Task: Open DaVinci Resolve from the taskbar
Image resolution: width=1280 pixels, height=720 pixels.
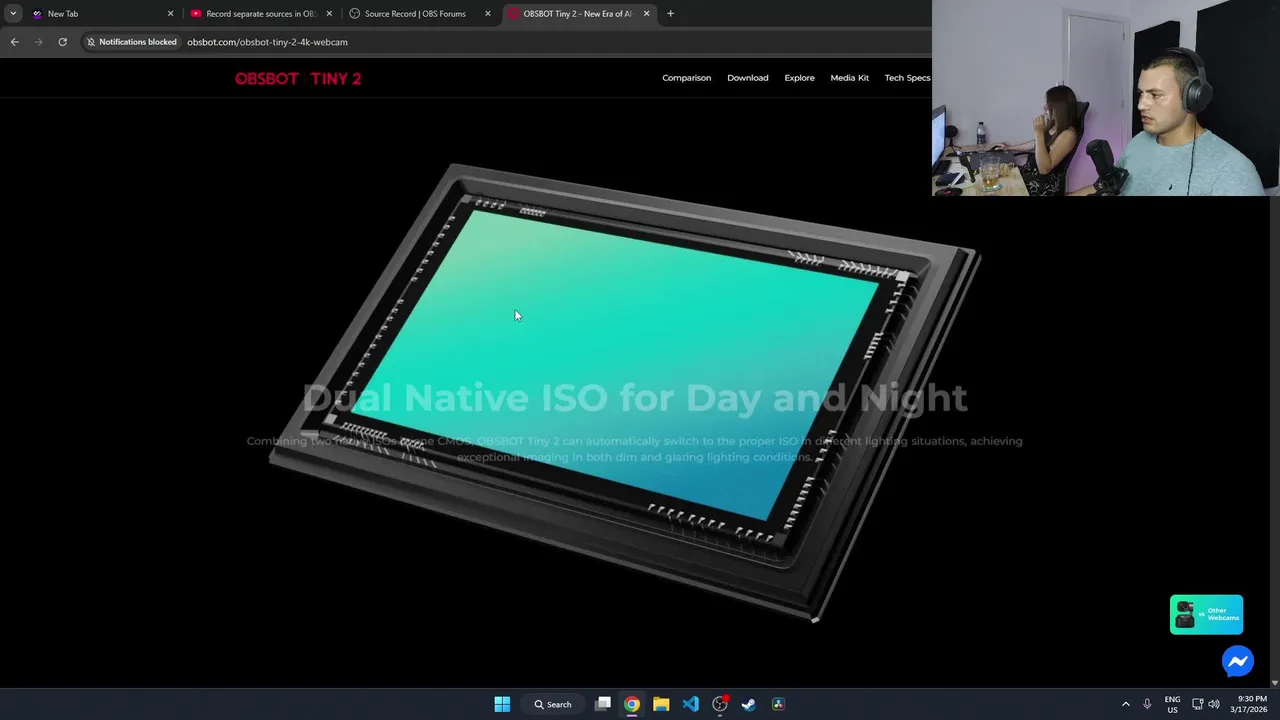Action: coord(778,704)
